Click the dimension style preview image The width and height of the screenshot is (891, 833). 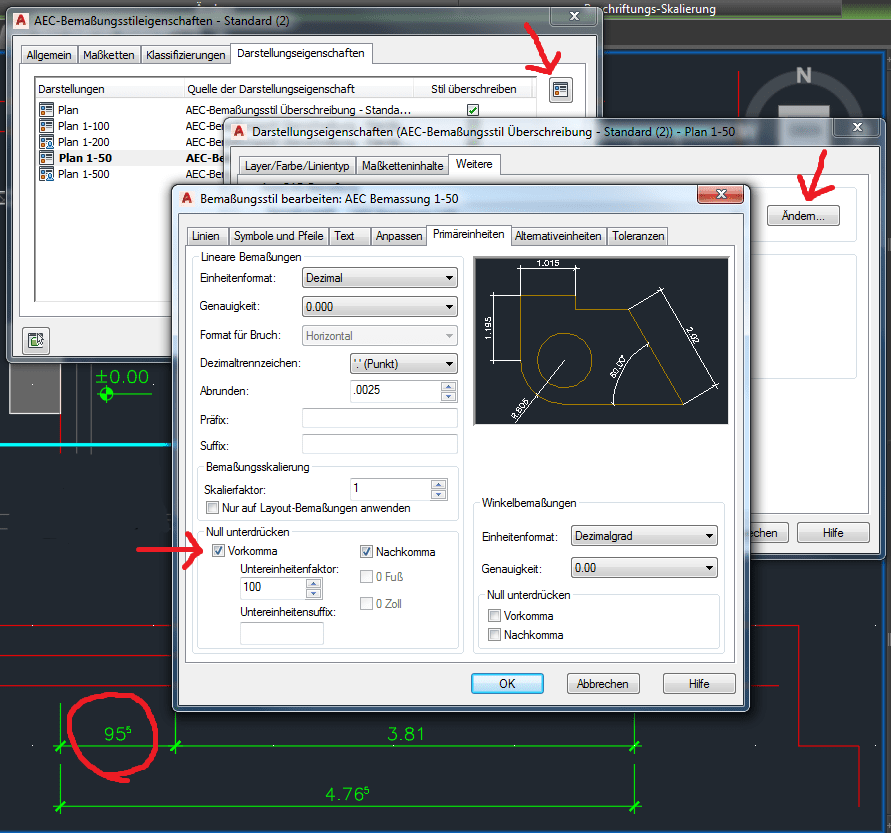[601, 340]
